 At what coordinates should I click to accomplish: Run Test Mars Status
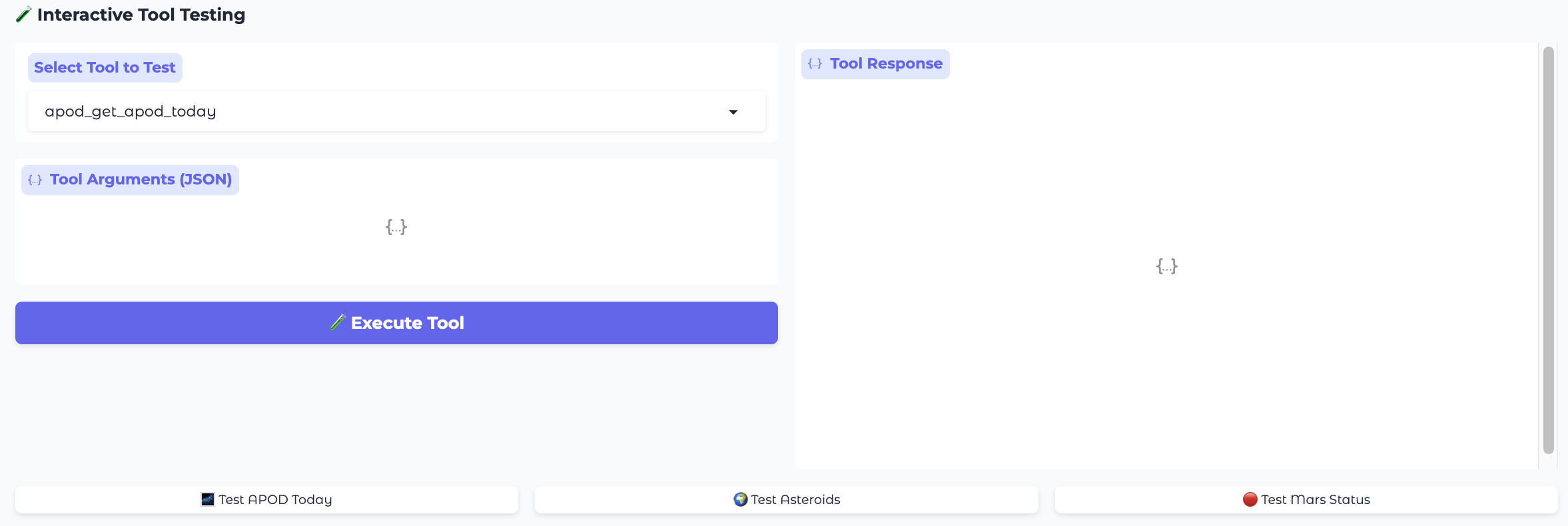tap(1306, 499)
